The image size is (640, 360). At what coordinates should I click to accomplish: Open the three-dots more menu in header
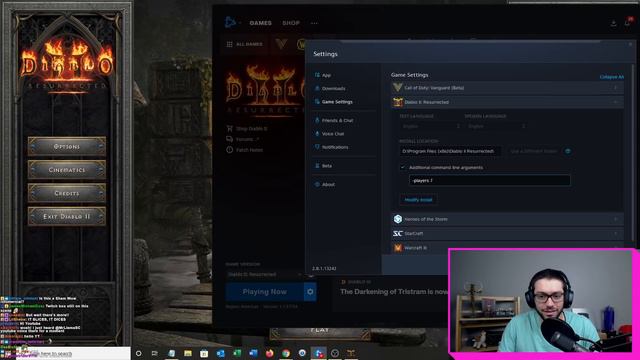tap(314, 23)
